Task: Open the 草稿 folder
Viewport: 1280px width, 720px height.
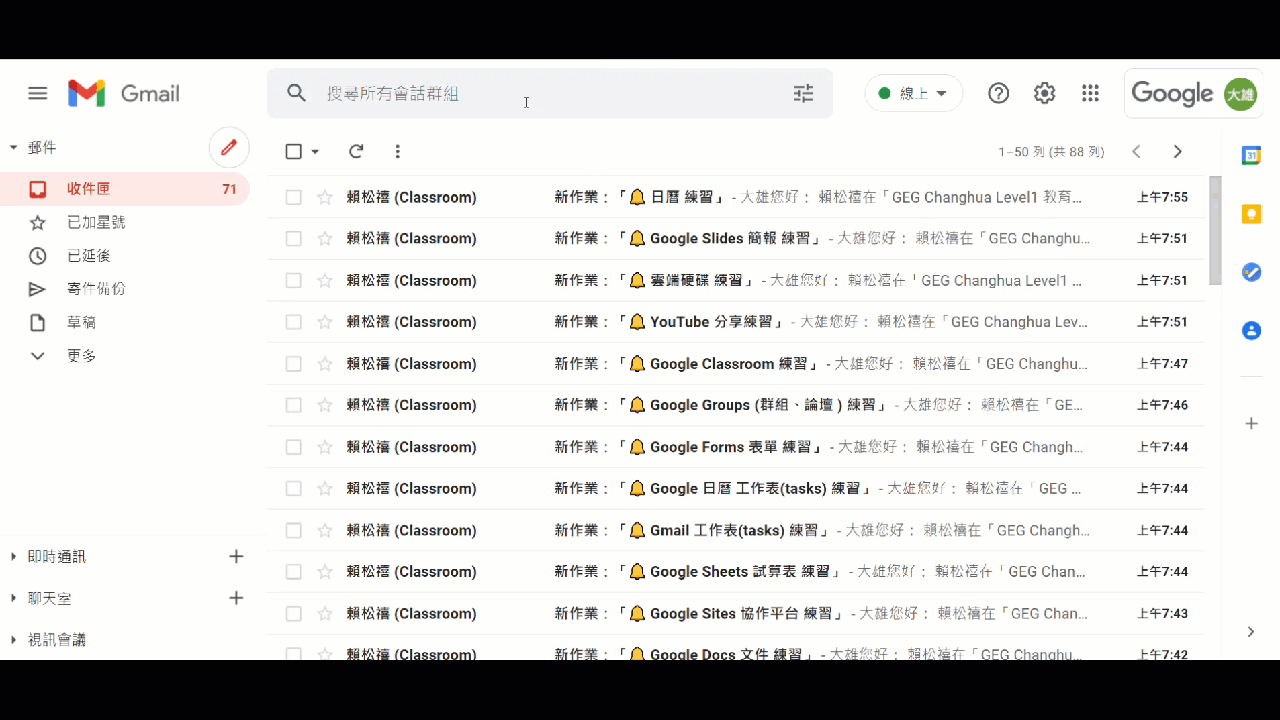Action: coord(125,322)
